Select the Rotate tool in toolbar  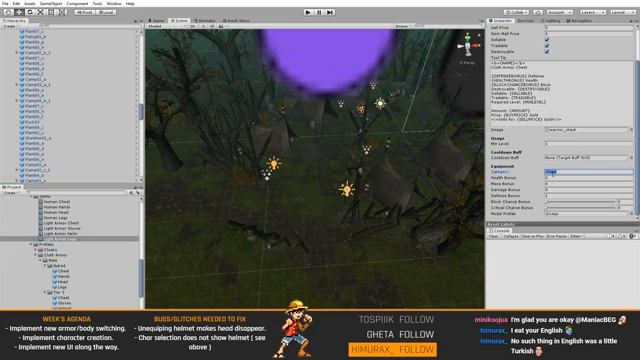click(30, 12)
